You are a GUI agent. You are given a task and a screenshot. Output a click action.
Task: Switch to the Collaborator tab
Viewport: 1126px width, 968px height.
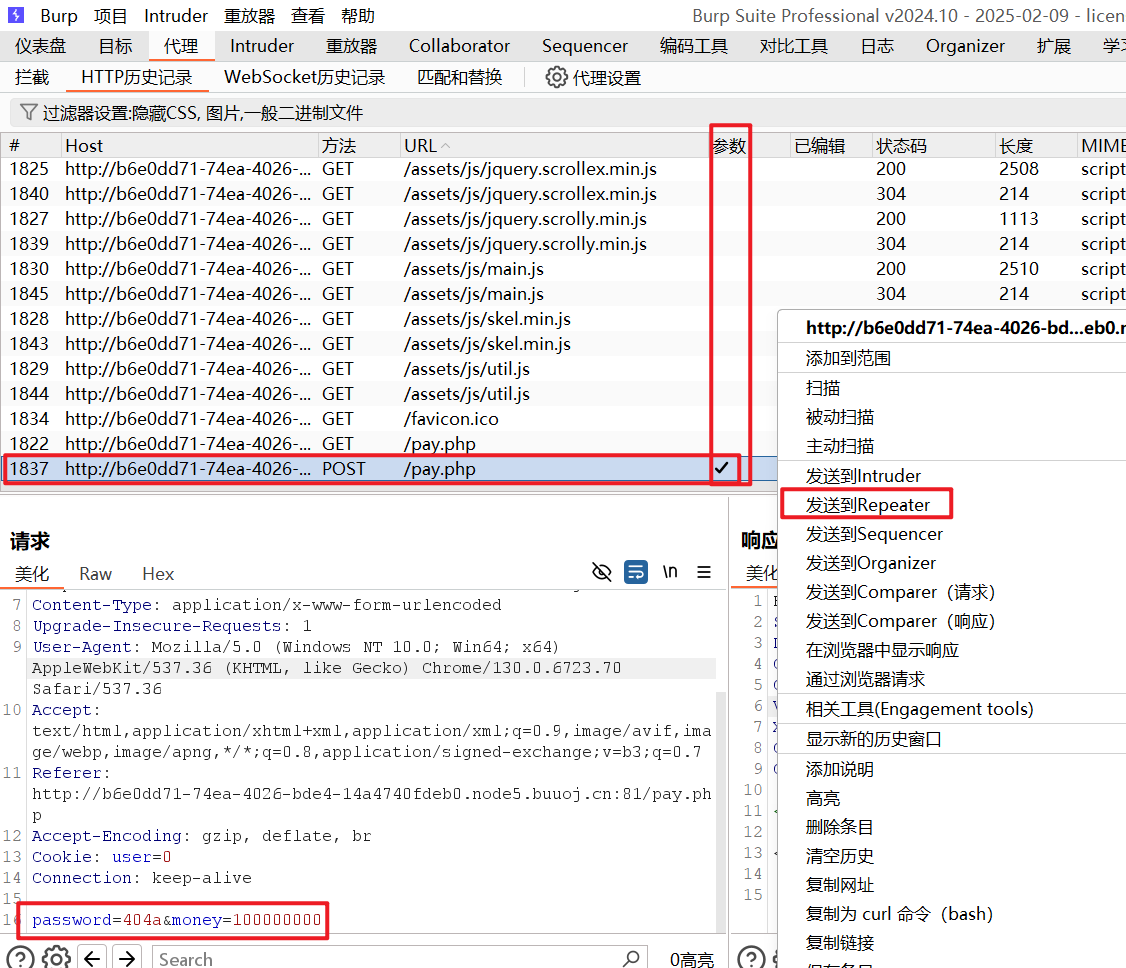459,46
